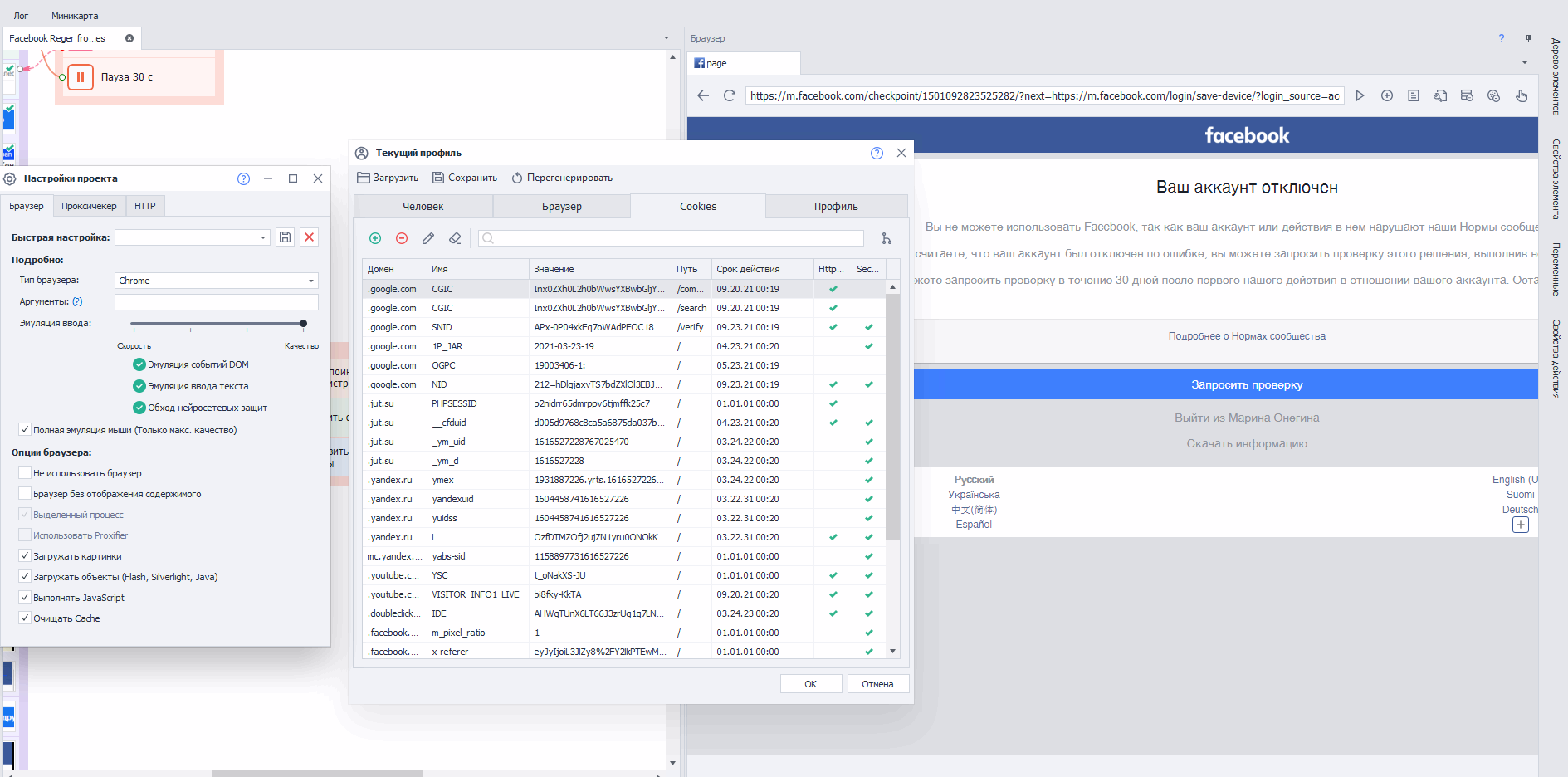This screenshot has height=777, width=1568.
Task: Open the project tab list dropdown arrow
Action: click(x=666, y=38)
